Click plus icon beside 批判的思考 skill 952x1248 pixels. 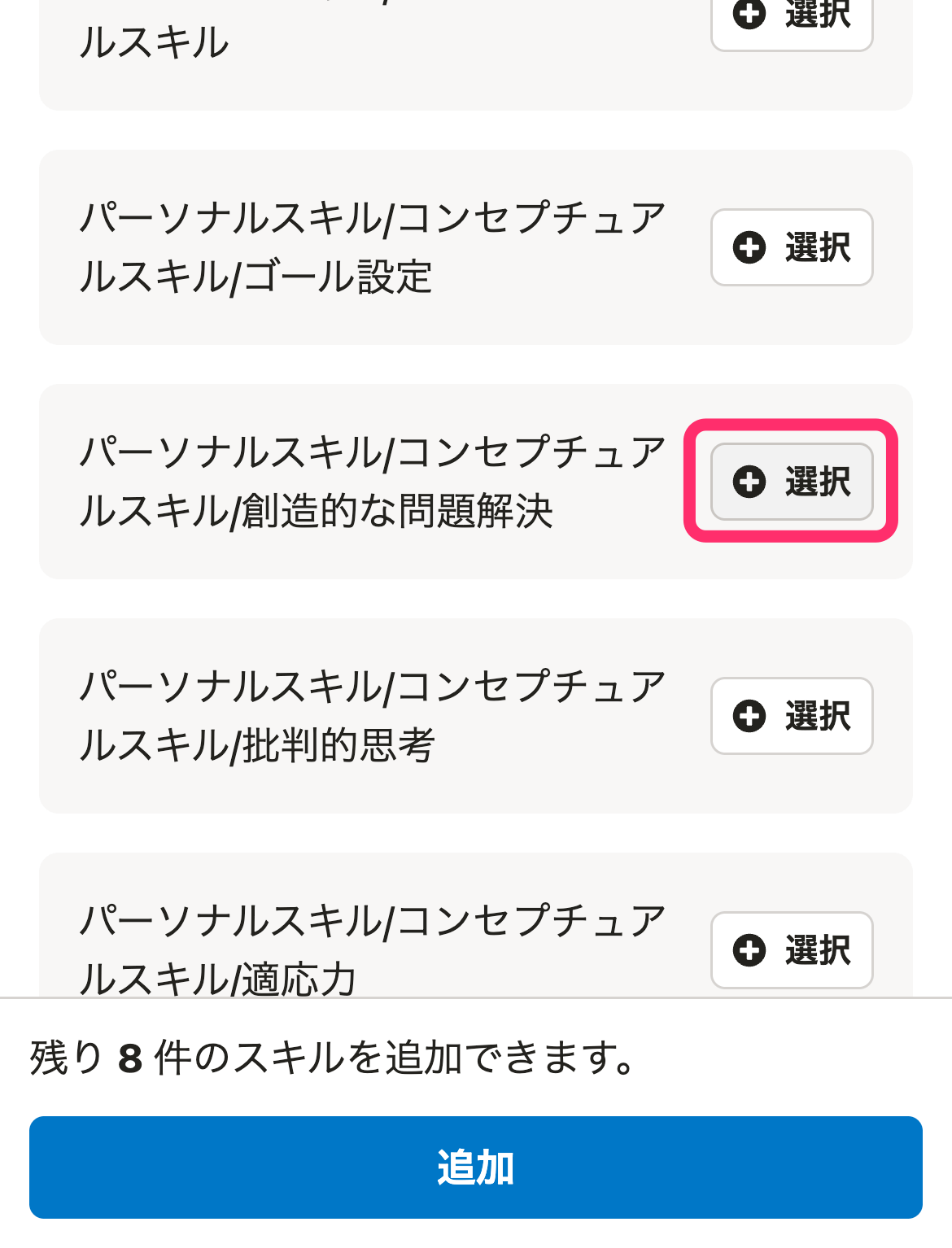point(749,716)
